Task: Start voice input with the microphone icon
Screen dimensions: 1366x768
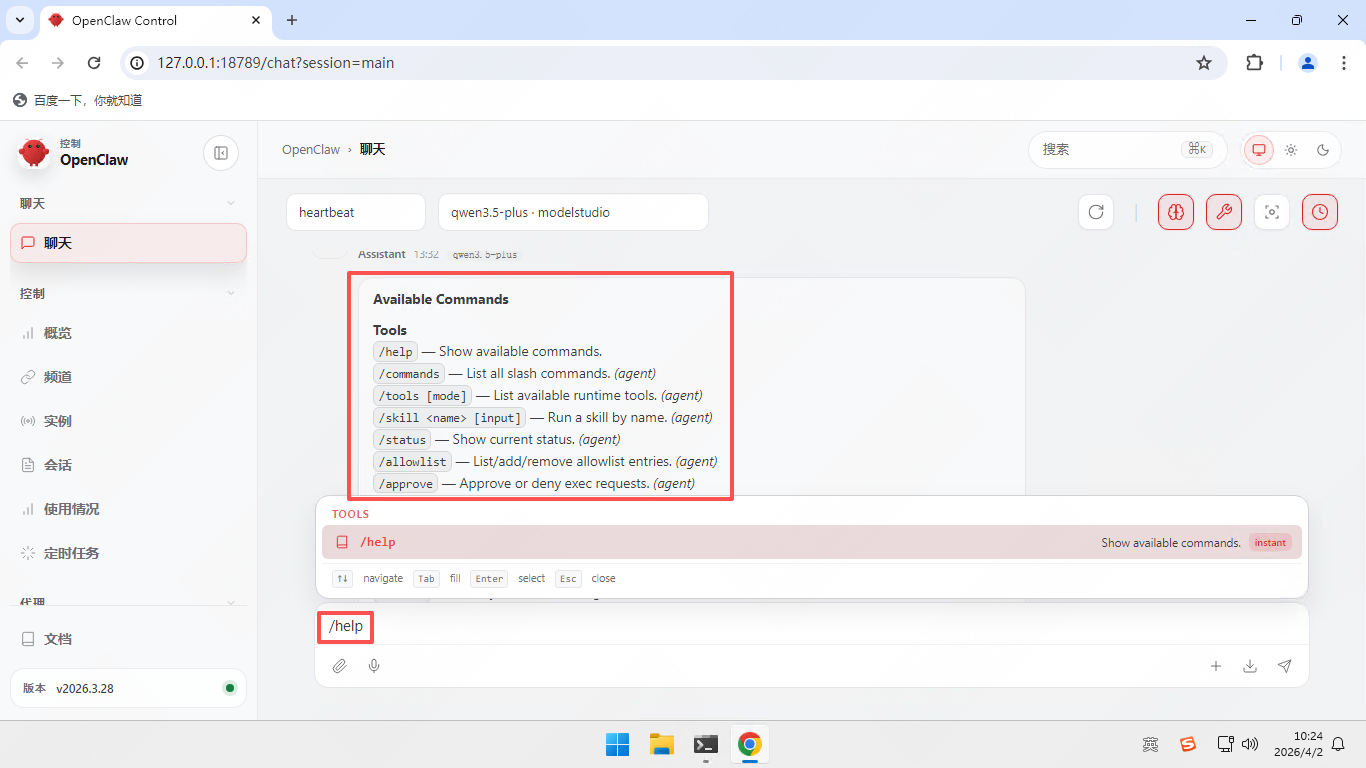Action: 374,666
